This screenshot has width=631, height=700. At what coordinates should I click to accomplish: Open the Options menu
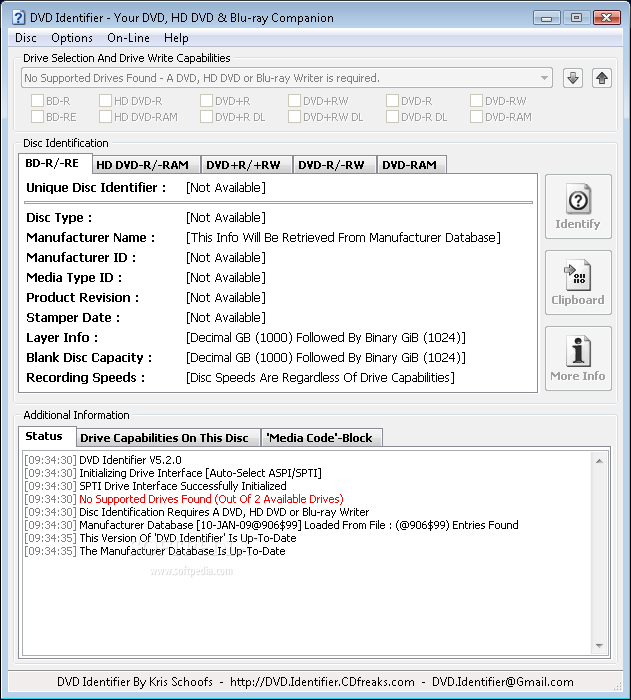coord(72,38)
